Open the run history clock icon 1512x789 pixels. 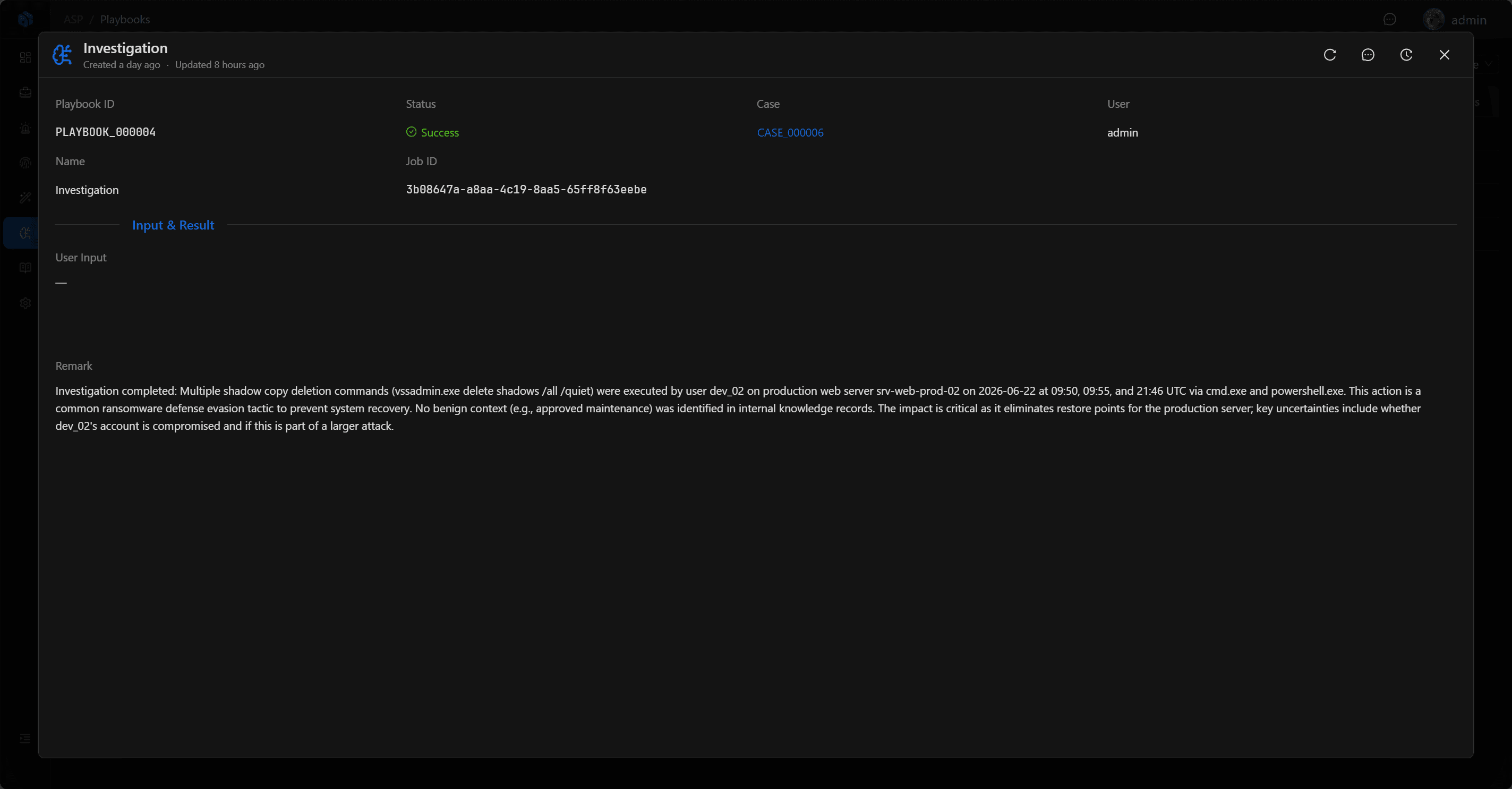click(1406, 55)
